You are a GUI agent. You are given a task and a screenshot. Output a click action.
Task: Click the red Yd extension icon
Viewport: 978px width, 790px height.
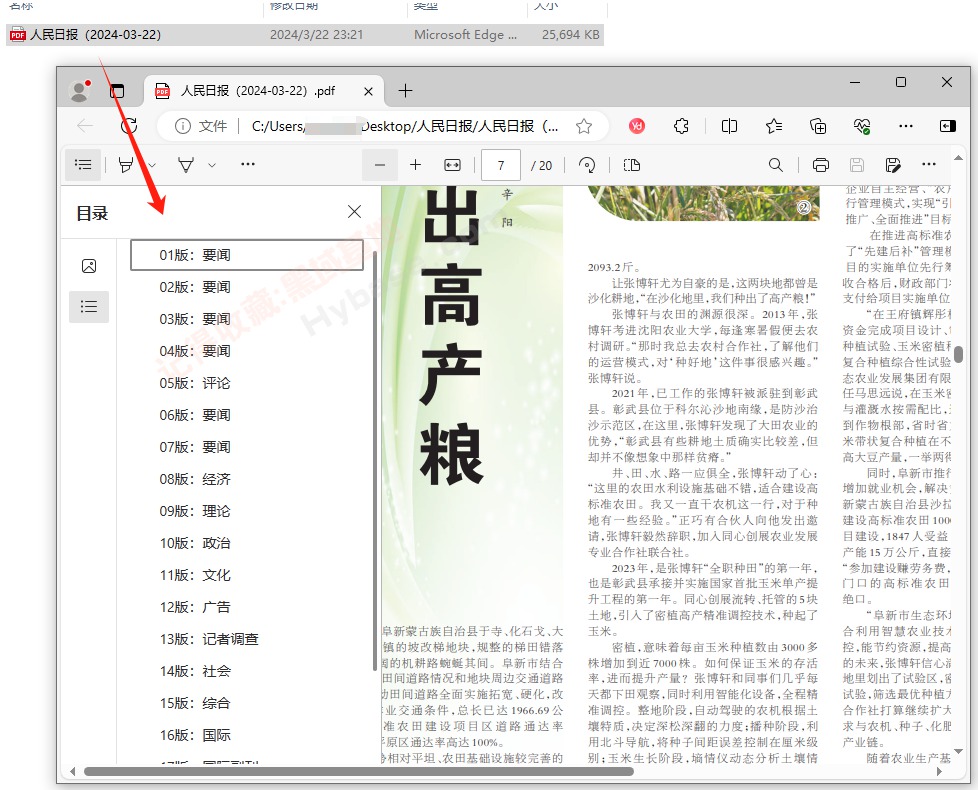click(x=637, y=127)
